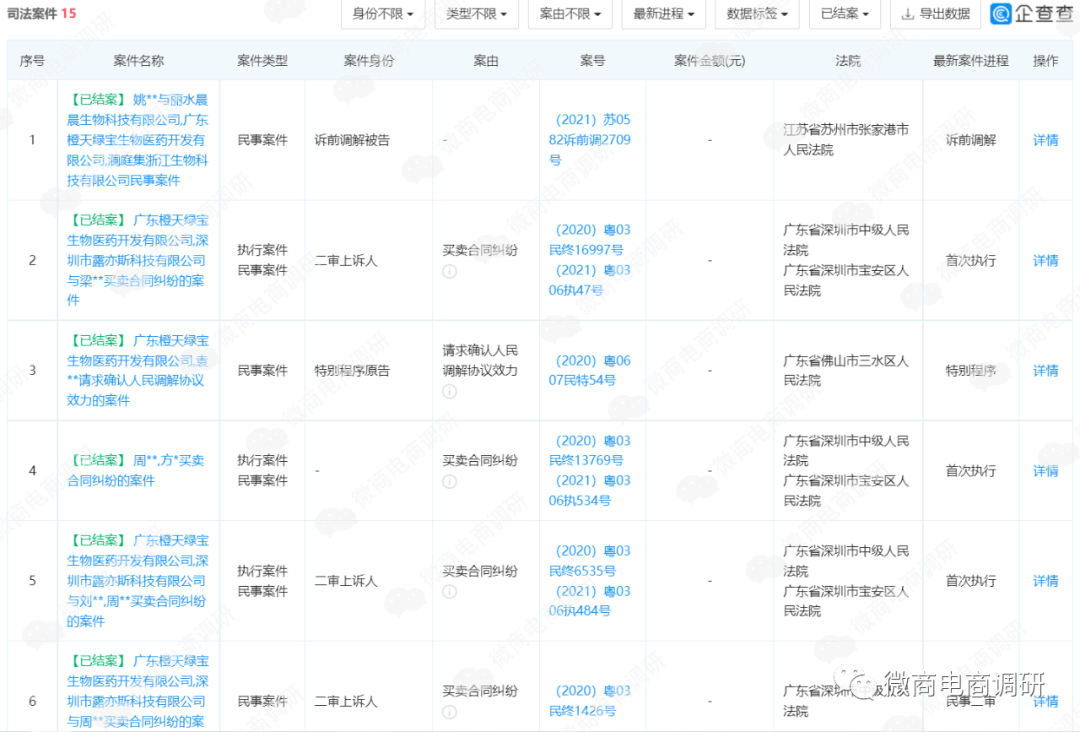
Task: Click the download icon on 导出数据
Action: [906, 15]
